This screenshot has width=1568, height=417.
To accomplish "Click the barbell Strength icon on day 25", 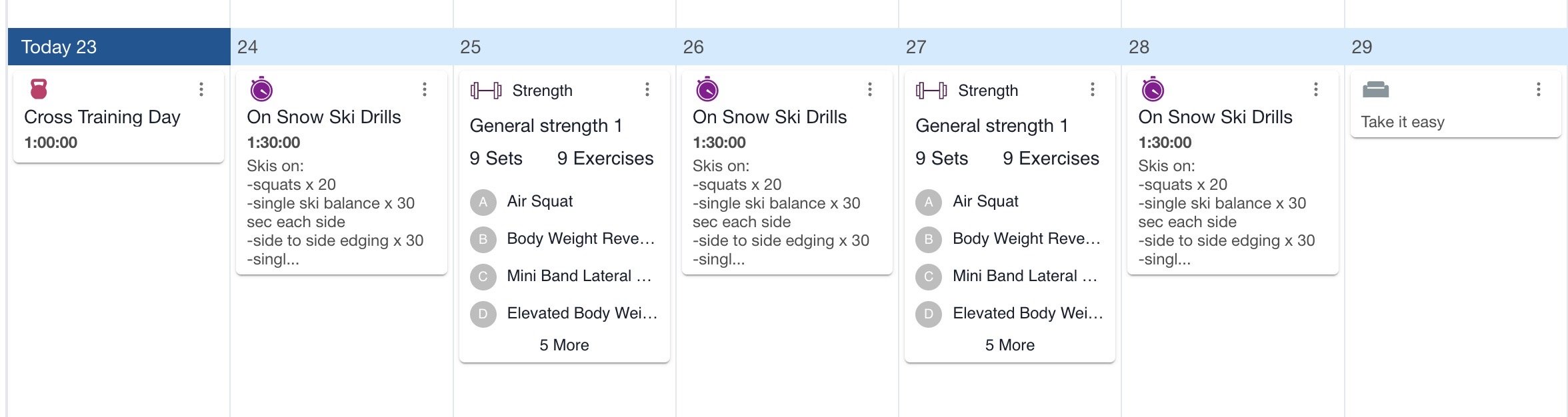I will [x=486, y=91].
